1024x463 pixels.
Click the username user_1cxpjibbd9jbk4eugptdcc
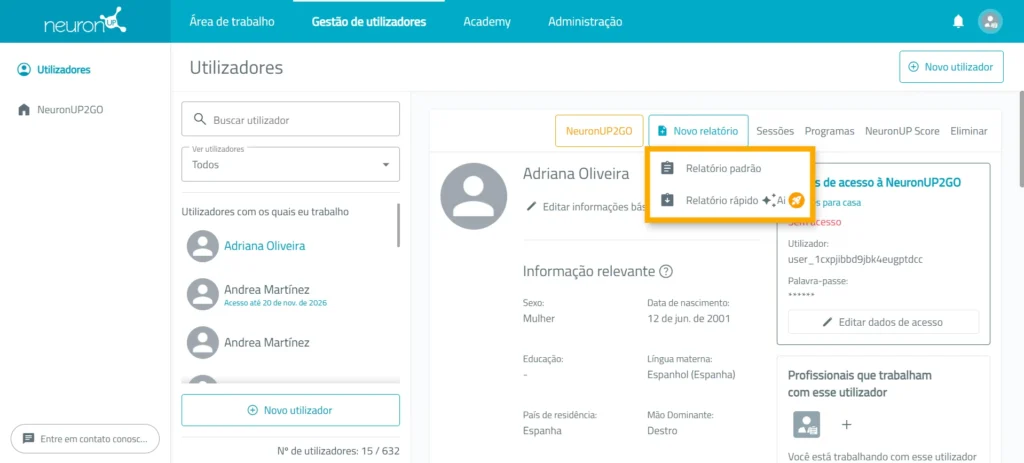pos(856,259)
